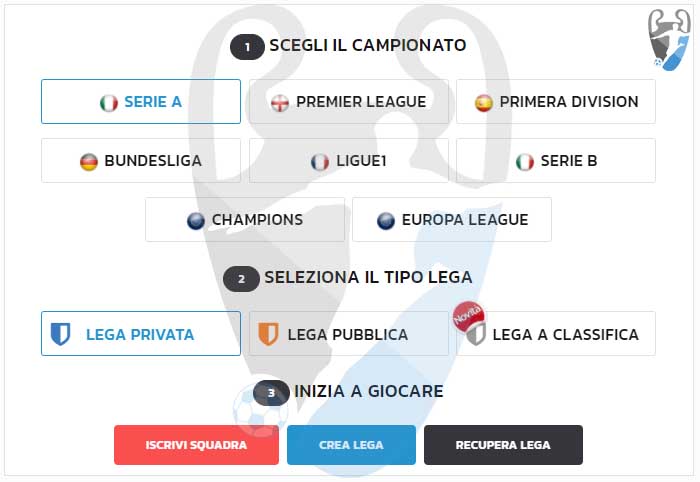Click the blue shield icon for Lega Privata
700x482 pixels.
(61, 334)
